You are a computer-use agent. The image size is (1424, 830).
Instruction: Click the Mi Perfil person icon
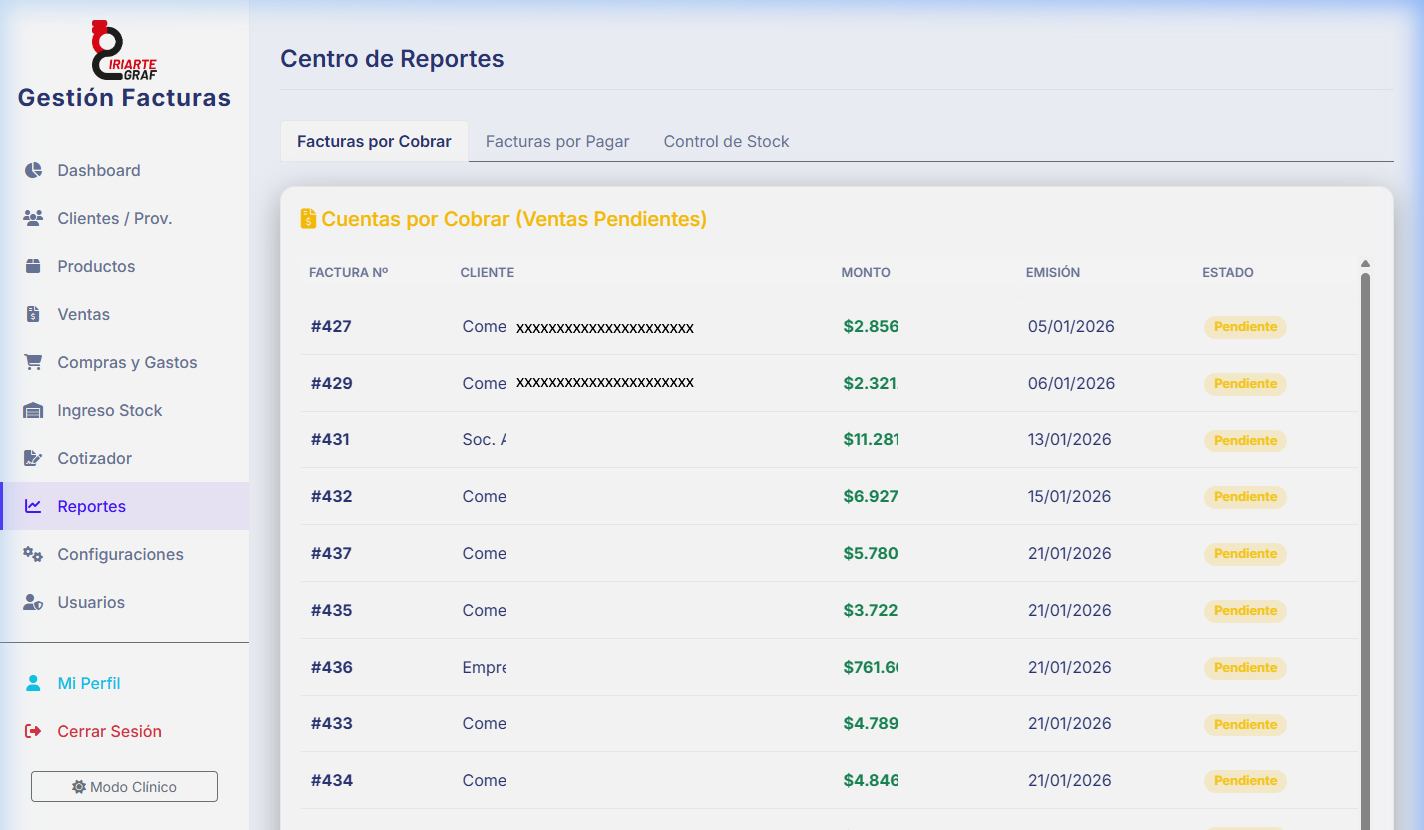click(33, 683)
